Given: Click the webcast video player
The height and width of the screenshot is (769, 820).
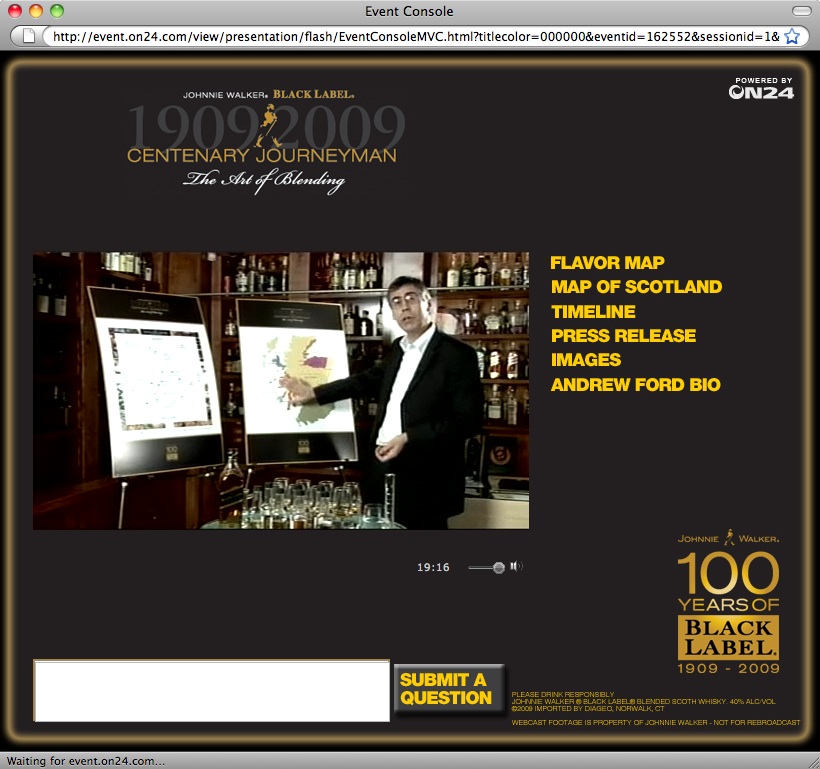Looking at the screenshot, I should [x=281, y=390].
